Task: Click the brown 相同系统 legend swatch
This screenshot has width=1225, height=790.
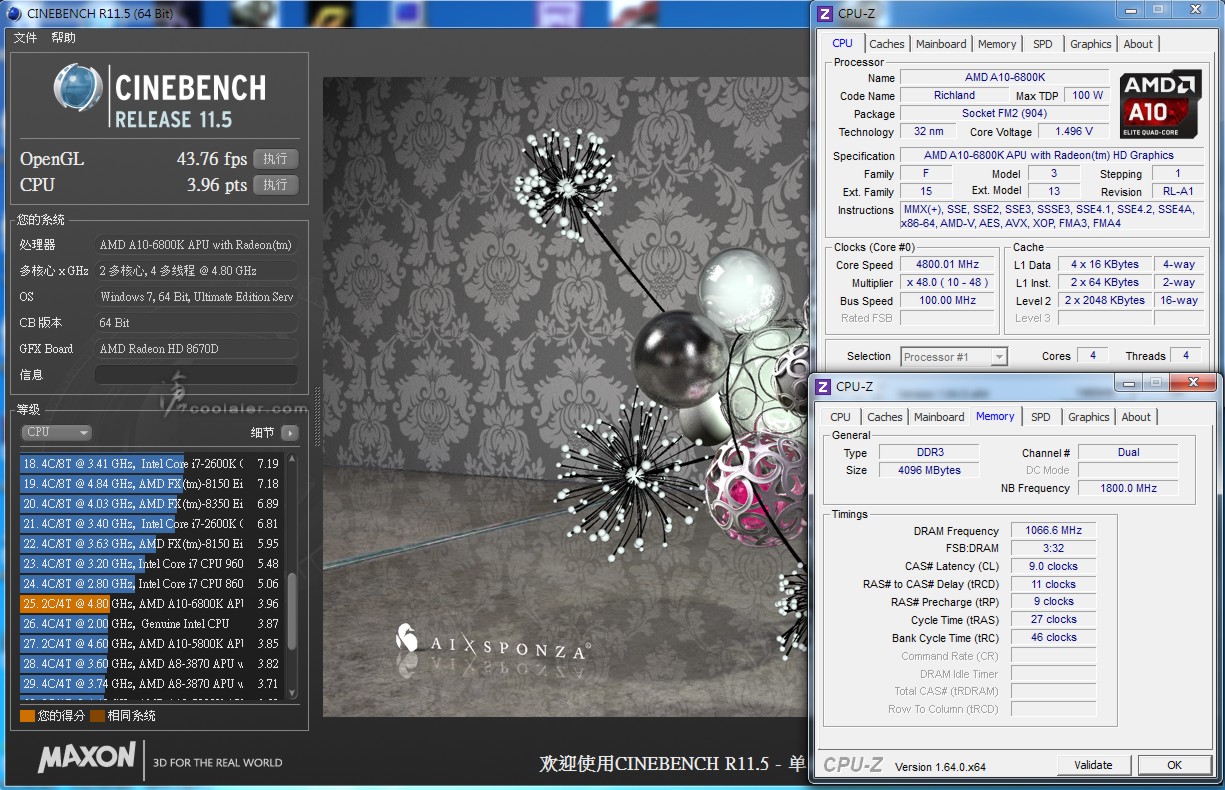Action: point(97,716)
